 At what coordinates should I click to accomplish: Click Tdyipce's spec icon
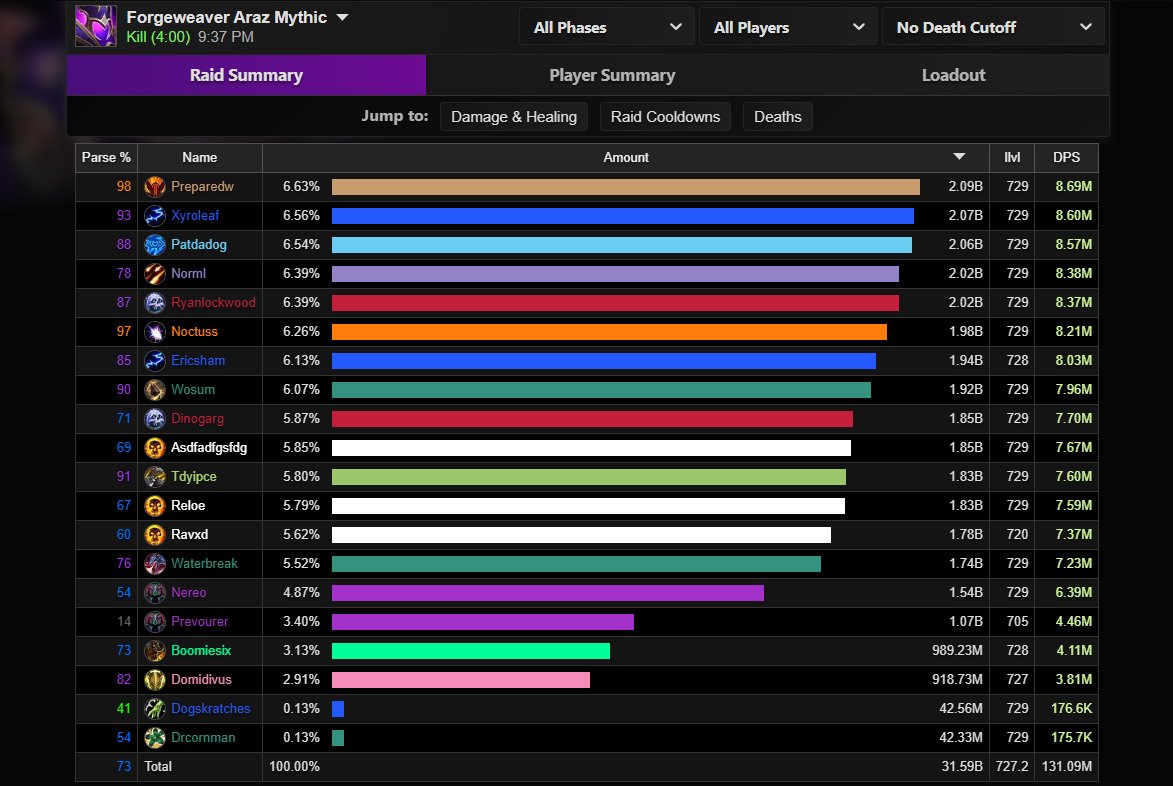155,476
